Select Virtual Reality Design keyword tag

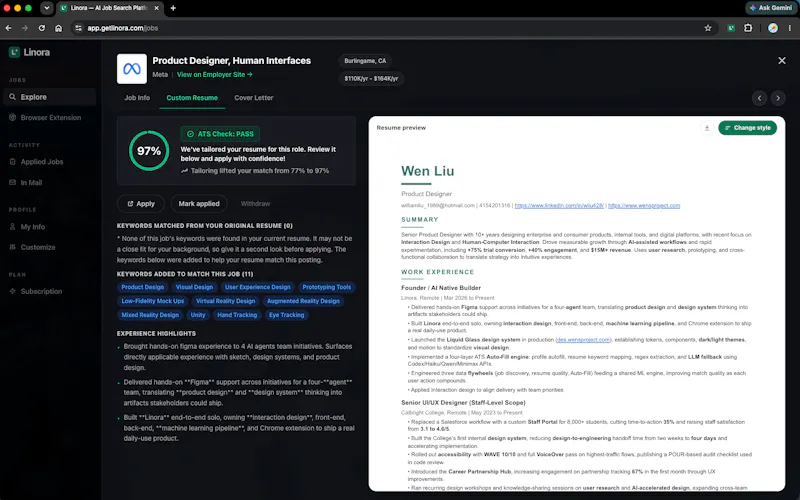[x=226, y=301]
